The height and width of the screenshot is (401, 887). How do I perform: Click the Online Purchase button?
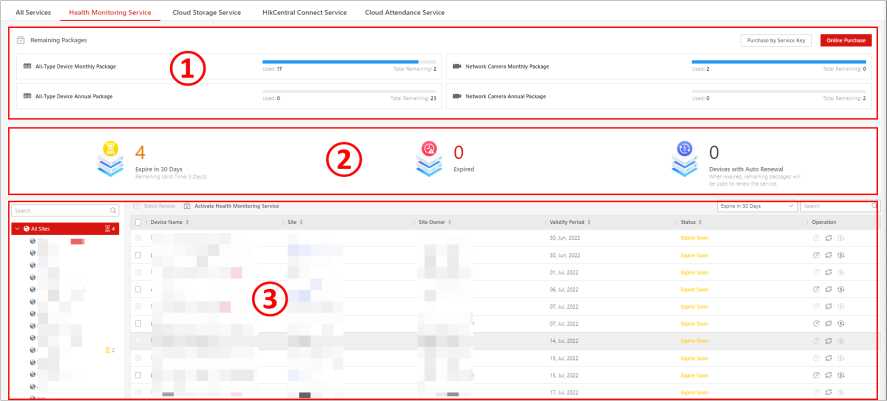(845, 40)
